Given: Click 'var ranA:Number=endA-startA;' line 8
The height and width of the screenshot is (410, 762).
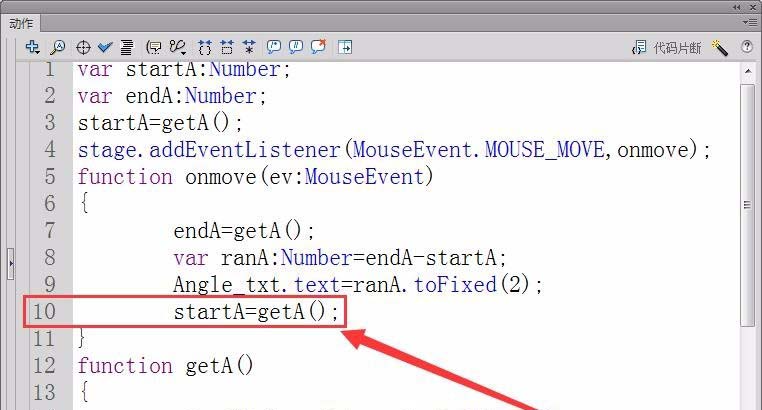Looking at the screenshot, I should click(x=340, y=257).
